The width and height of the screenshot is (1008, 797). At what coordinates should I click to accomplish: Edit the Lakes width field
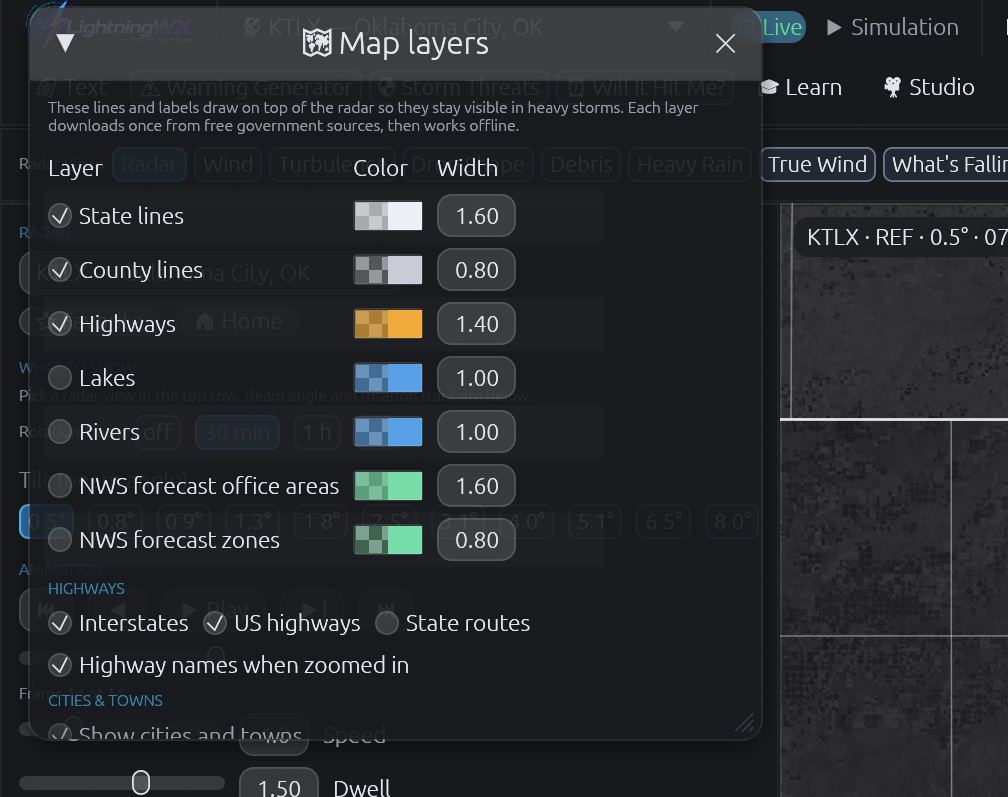[476, 378]
